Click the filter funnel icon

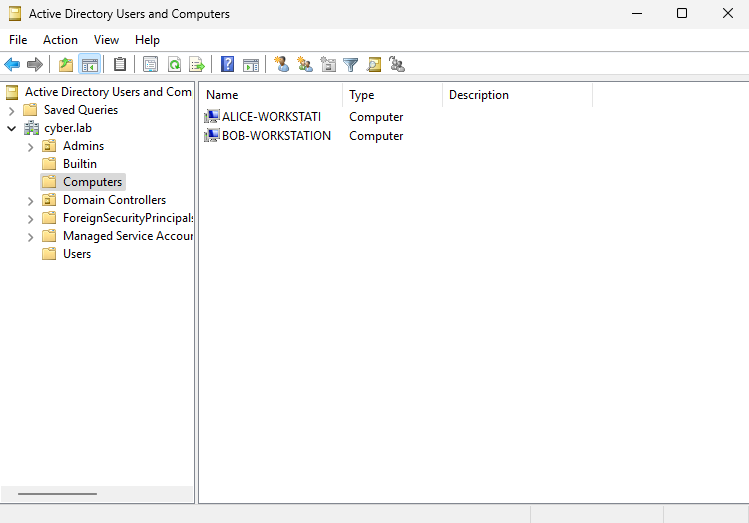click(351, 65)
